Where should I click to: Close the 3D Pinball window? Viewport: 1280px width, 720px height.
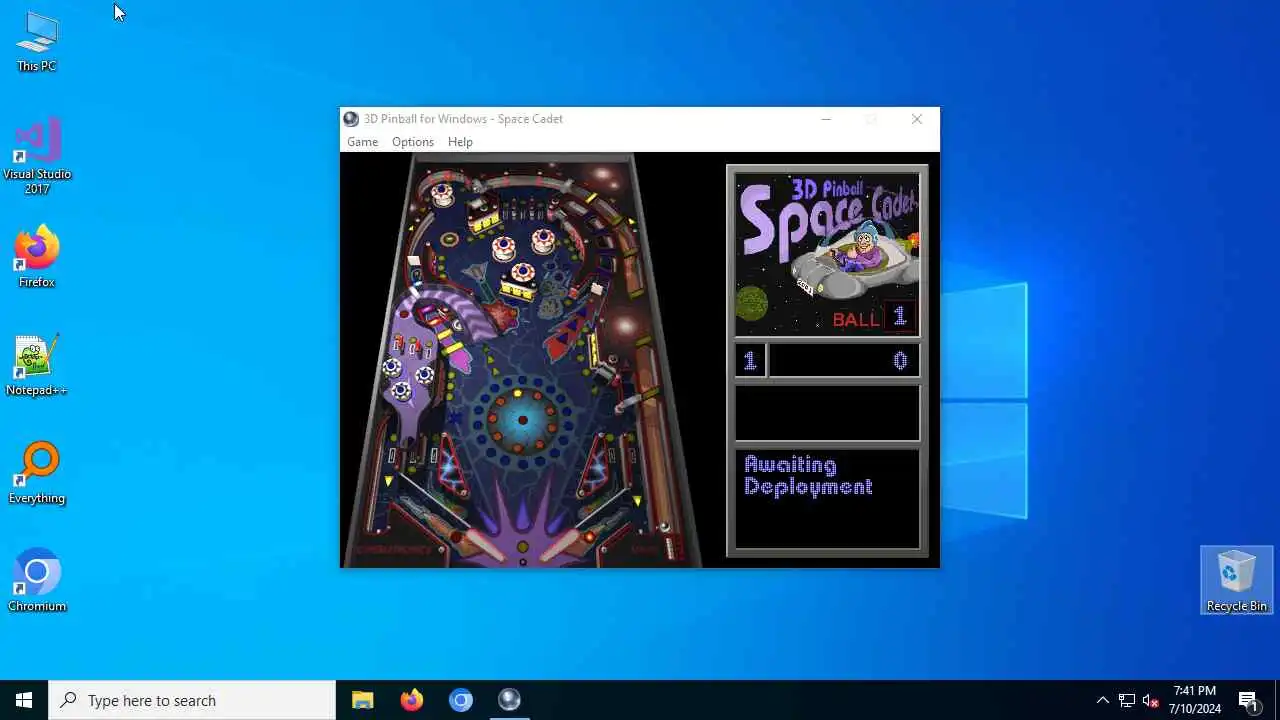pos(917,119)
